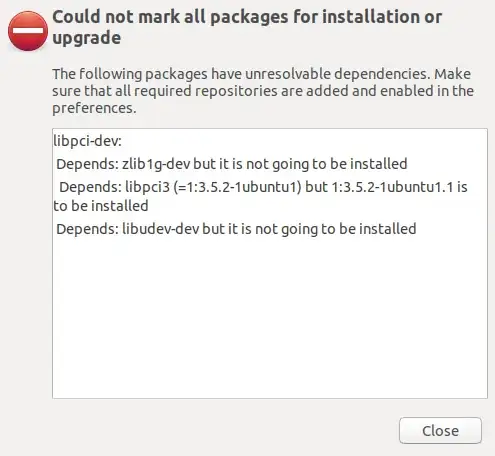Image resolution: width=495 pixels, height=456 pixels.
Task: Click the word 'upgrade' in the heading
Action: click(x=87, y=38)
